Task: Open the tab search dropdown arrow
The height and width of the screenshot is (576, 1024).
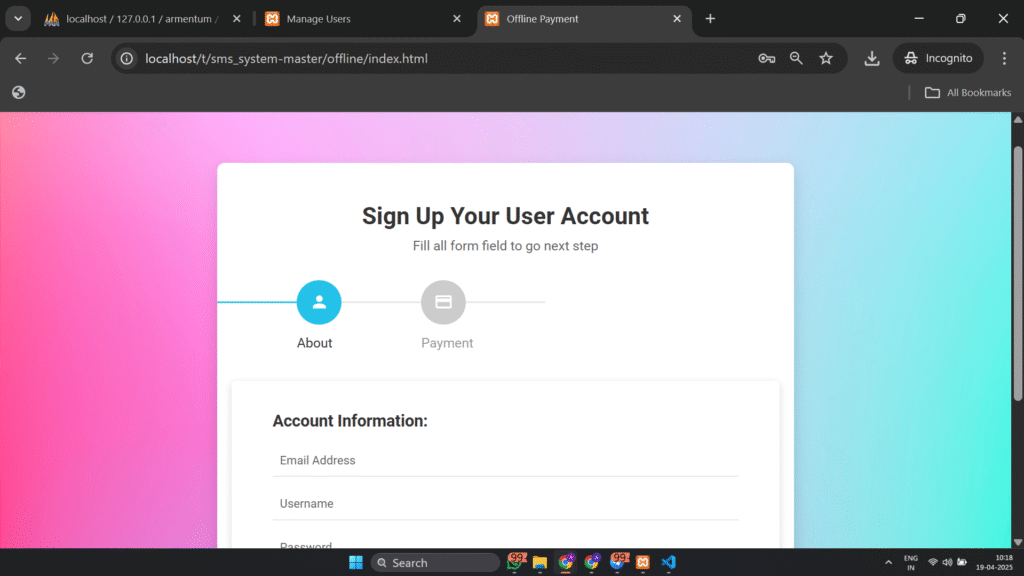Action: (18, 18)
